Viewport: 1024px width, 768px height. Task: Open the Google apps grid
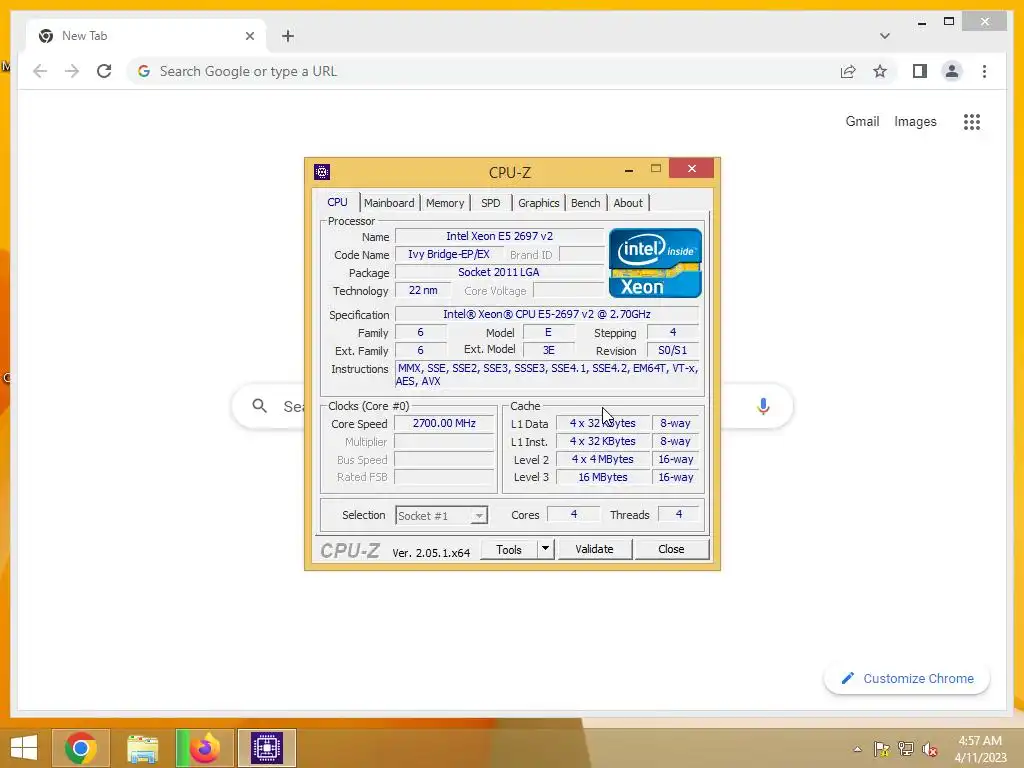(x=972, y=121)
